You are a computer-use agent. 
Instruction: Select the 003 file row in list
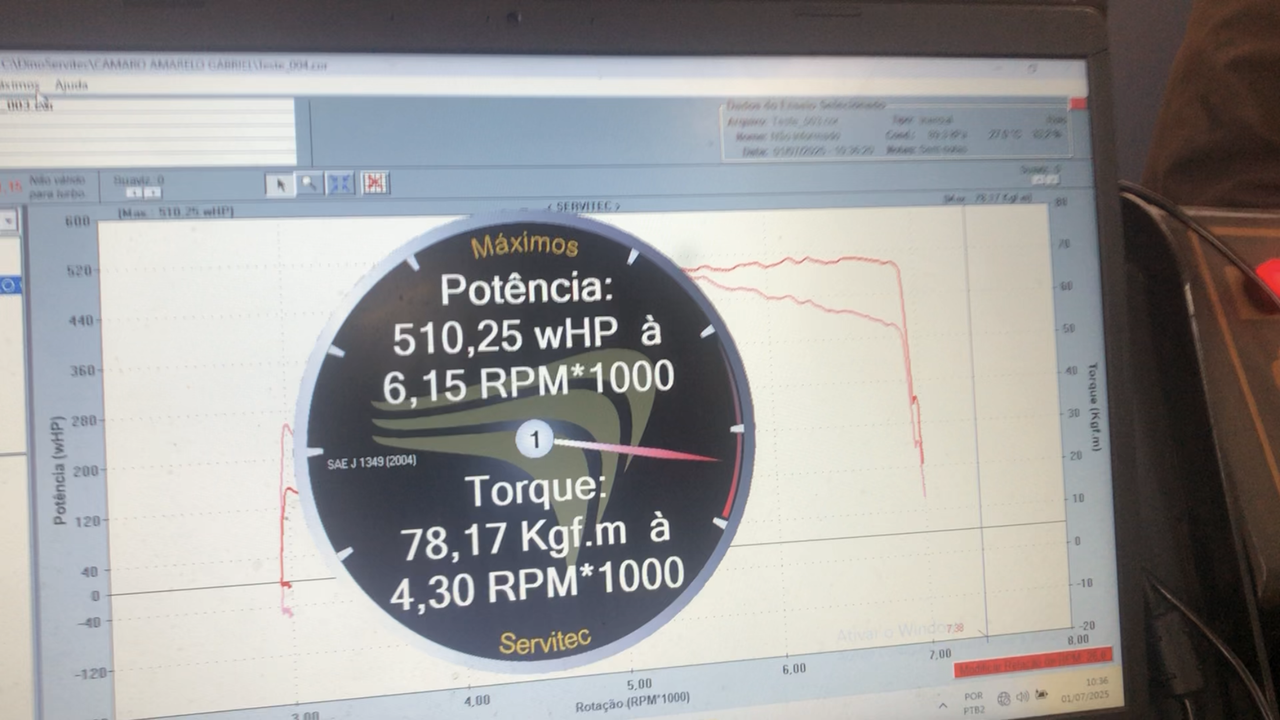[148, 105]
